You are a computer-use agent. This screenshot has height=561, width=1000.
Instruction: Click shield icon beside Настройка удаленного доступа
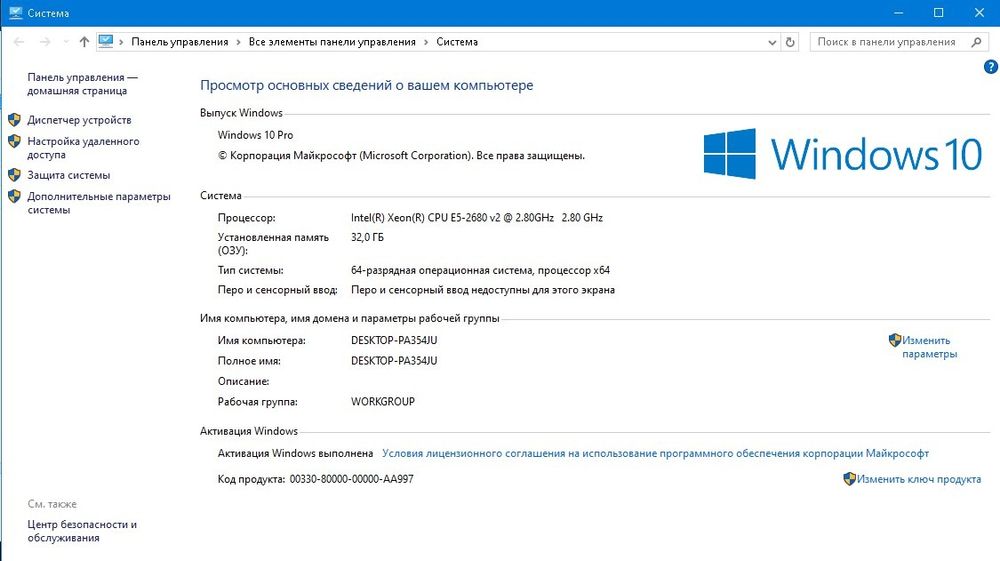pos(14,142)
